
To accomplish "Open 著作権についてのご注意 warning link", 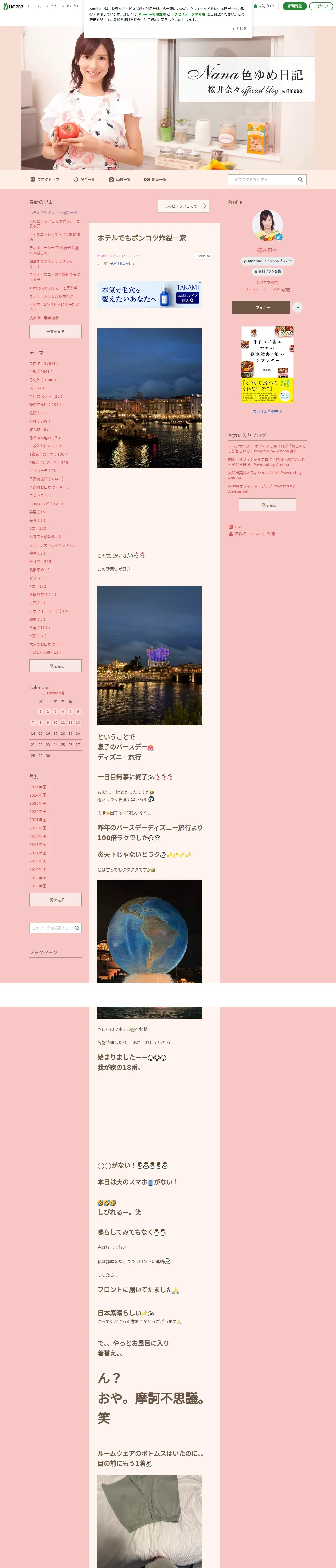I will coord(251,534).
